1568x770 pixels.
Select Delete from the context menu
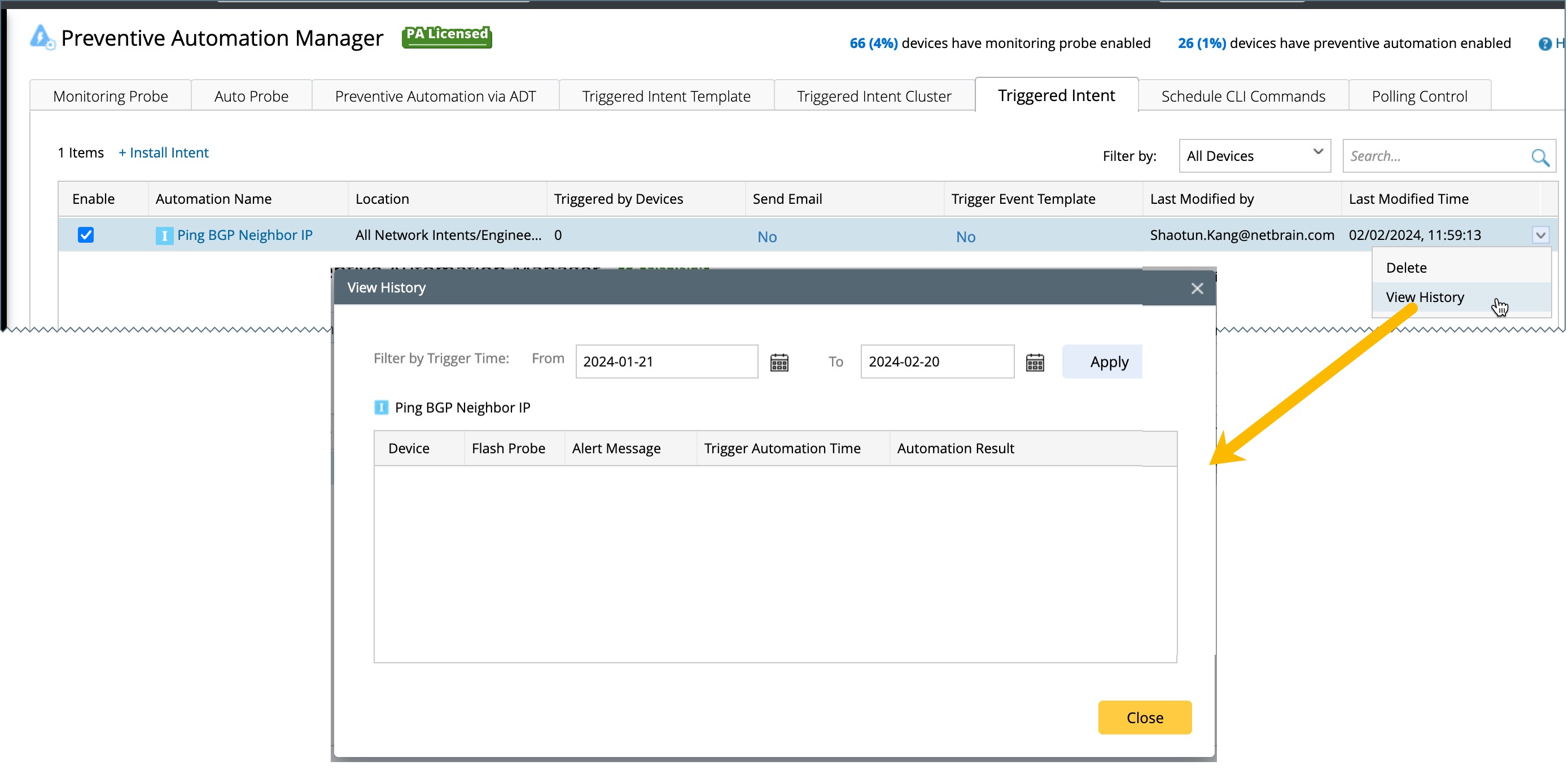point(1406,268)
